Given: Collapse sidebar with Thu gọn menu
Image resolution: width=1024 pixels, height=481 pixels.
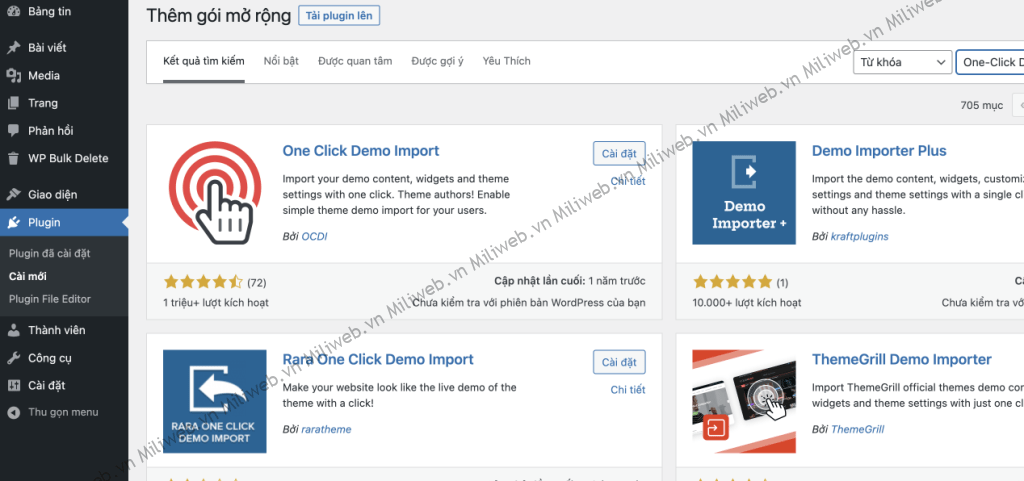Looking at the screenshot, I should coord(64,412).
